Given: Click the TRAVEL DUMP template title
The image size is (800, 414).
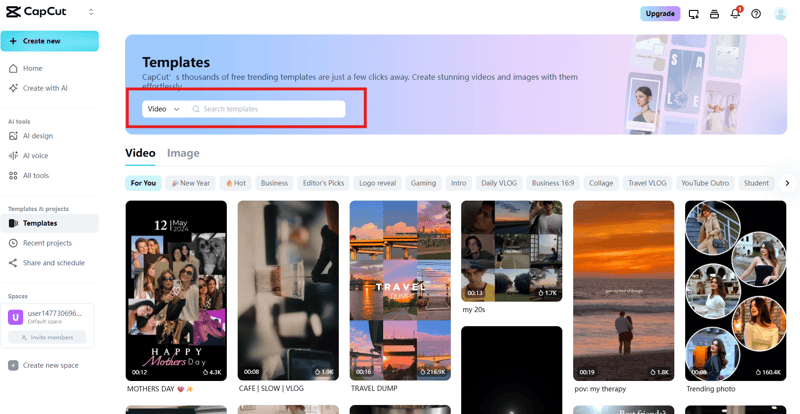Looking at the screenshot, I should point(374,388).
